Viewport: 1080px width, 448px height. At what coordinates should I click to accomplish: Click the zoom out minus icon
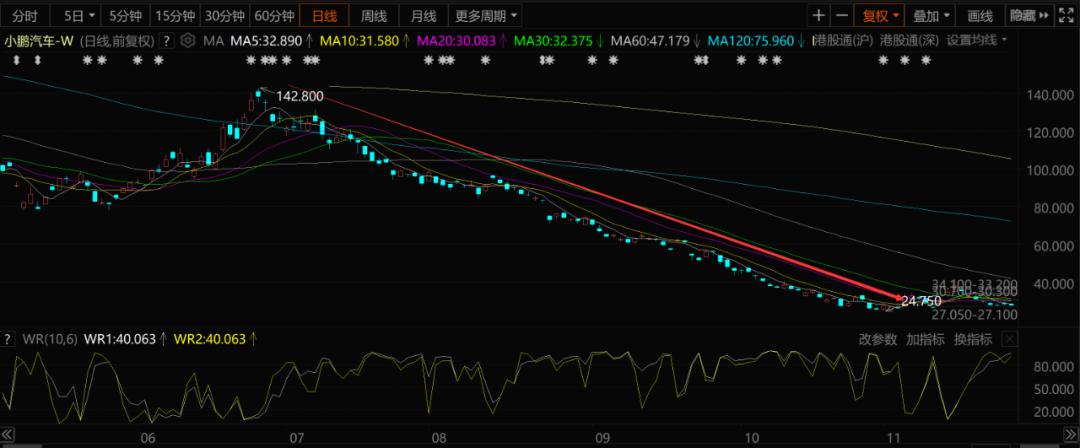point(841,16)
